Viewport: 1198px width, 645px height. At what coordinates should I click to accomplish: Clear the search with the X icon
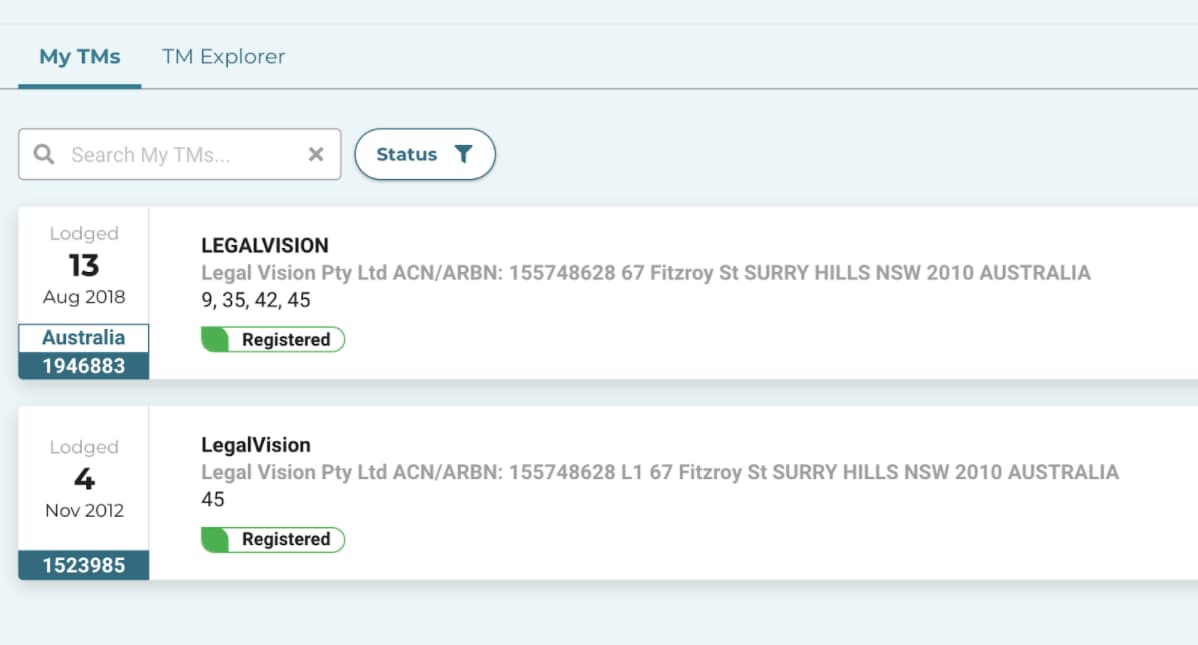[316, 155]
